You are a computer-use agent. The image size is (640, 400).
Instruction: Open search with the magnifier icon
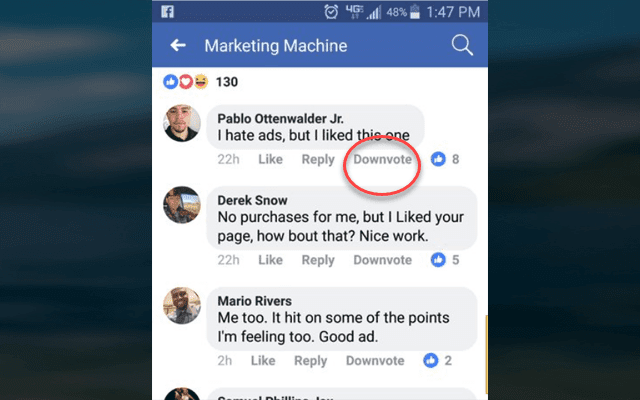pyautogui.click(x=462, y=45)
